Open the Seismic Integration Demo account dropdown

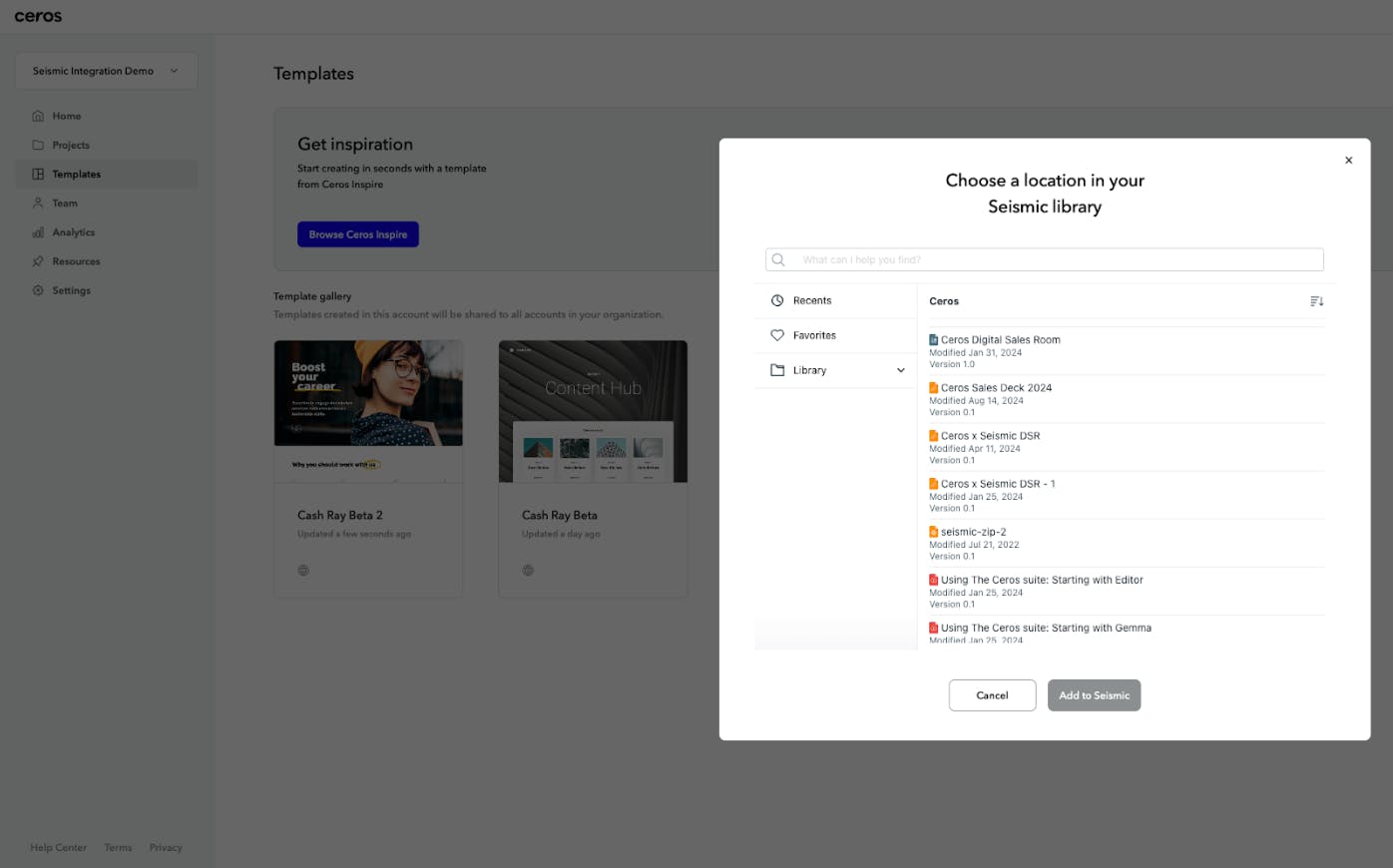[x=106, y=71]
